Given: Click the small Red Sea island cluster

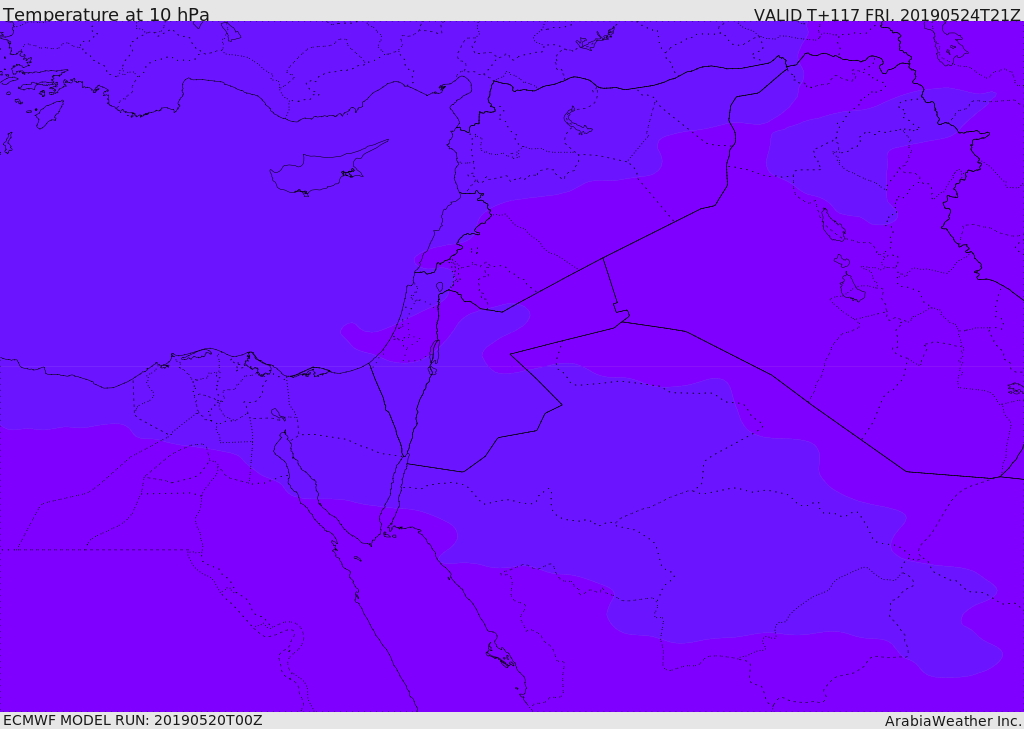Looking at the screenshot, I should pos(501,655).
